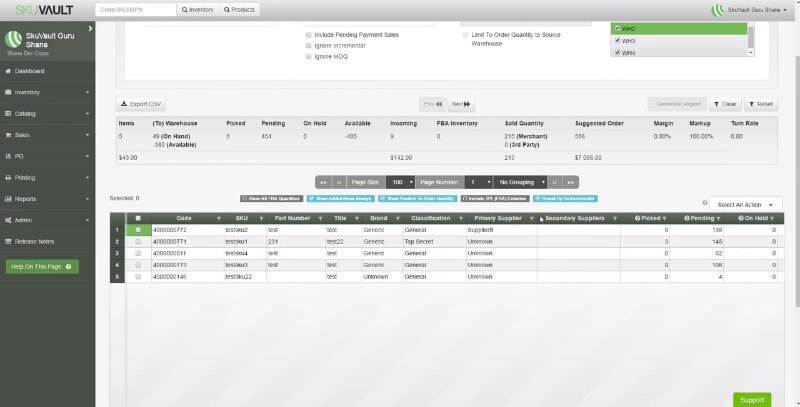The image size is (800, 407).
Task: Expand the Reports sidebar menu
Action: tap(45, 198)
